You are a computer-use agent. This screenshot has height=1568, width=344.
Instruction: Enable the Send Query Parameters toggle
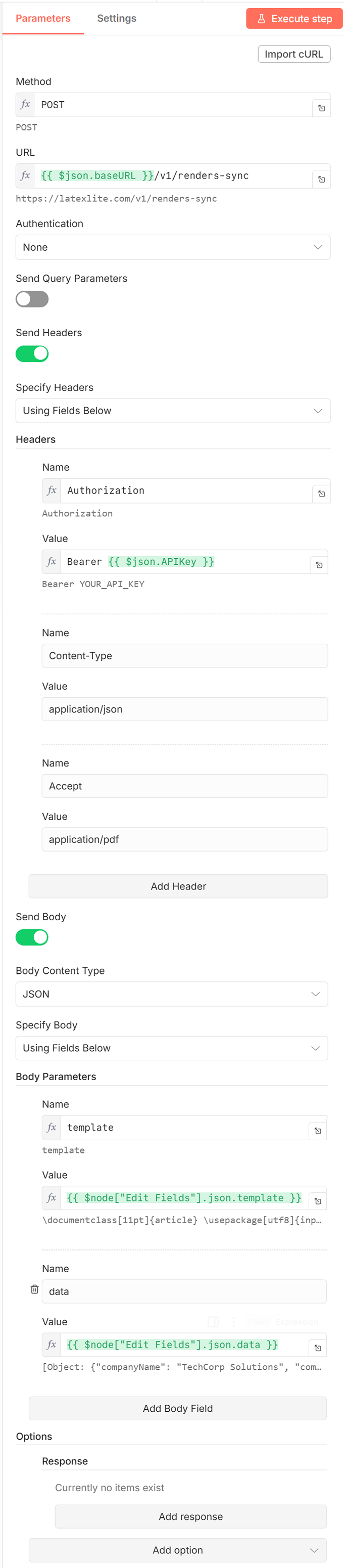[32, 299]
